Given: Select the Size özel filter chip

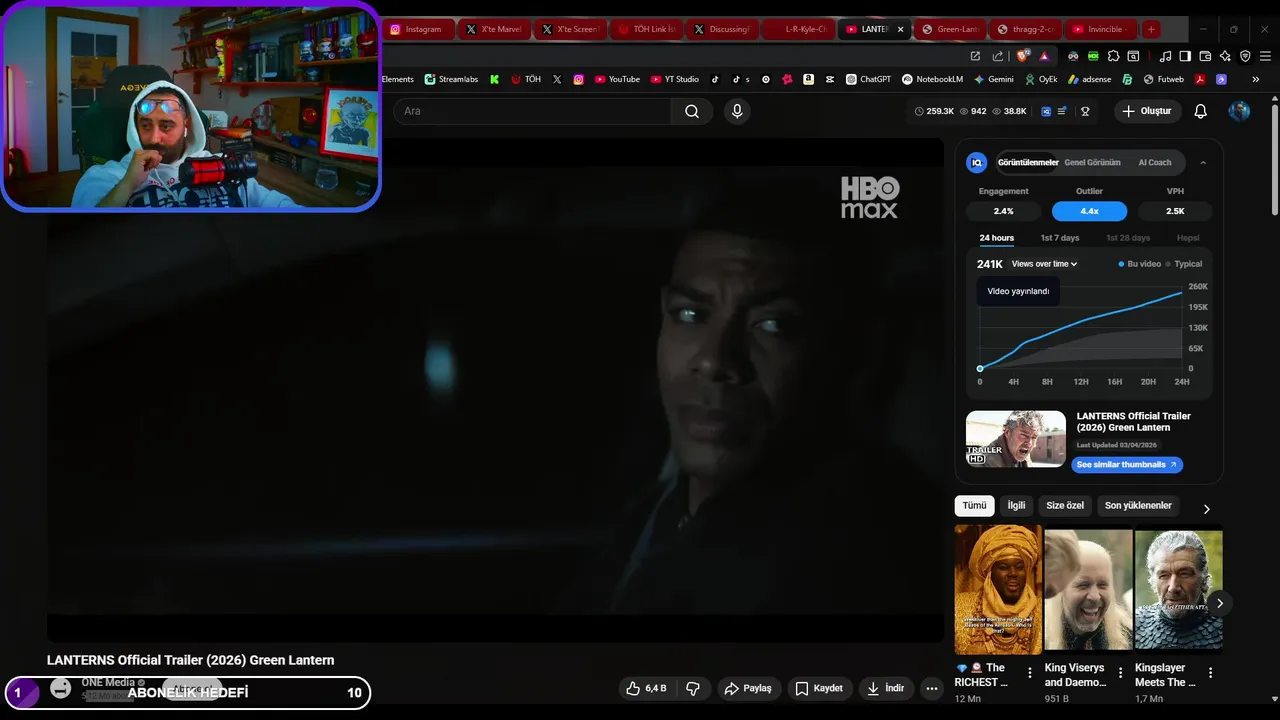Looking at the screenshot, I should (1065, 506).
